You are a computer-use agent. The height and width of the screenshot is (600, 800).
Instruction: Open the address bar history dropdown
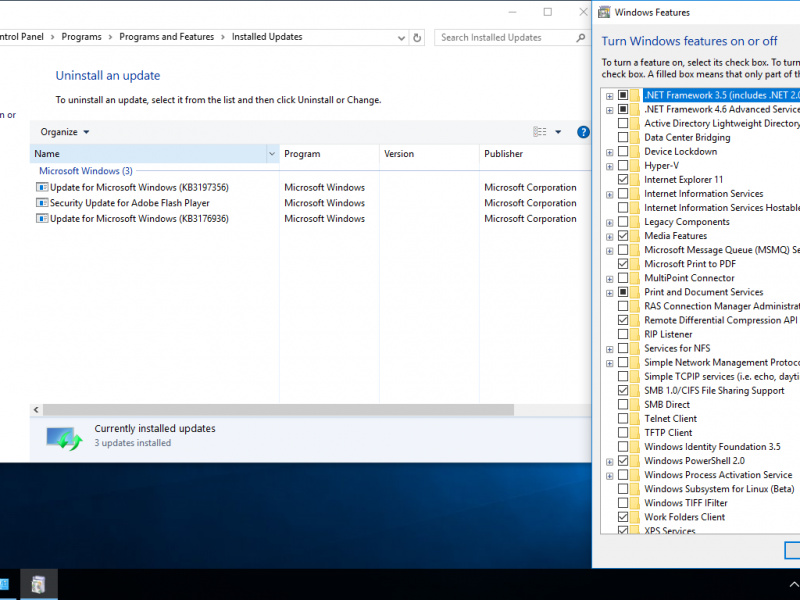click(402, 38)
